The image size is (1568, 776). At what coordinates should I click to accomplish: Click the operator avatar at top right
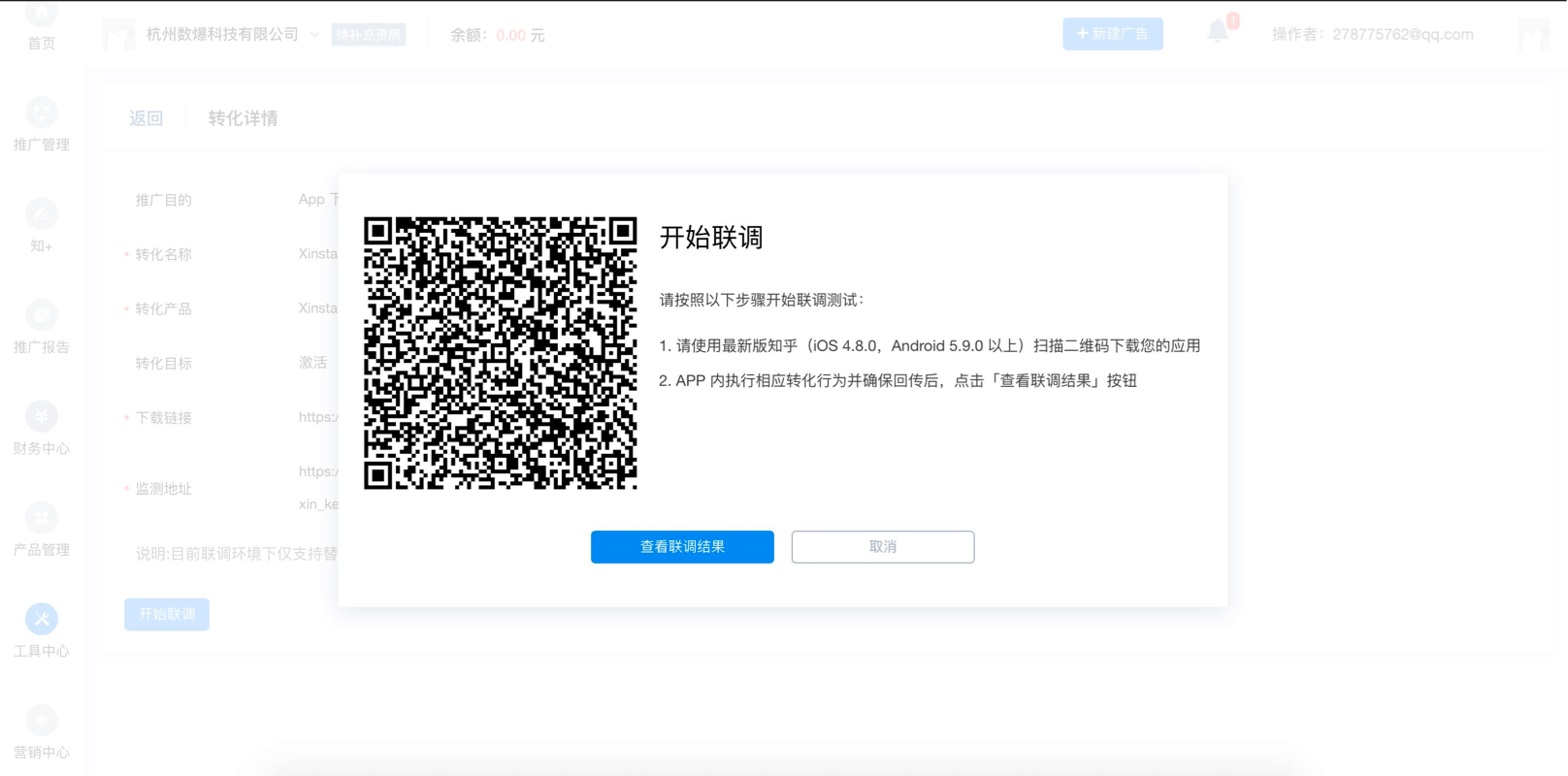(x=1534, y=35)
